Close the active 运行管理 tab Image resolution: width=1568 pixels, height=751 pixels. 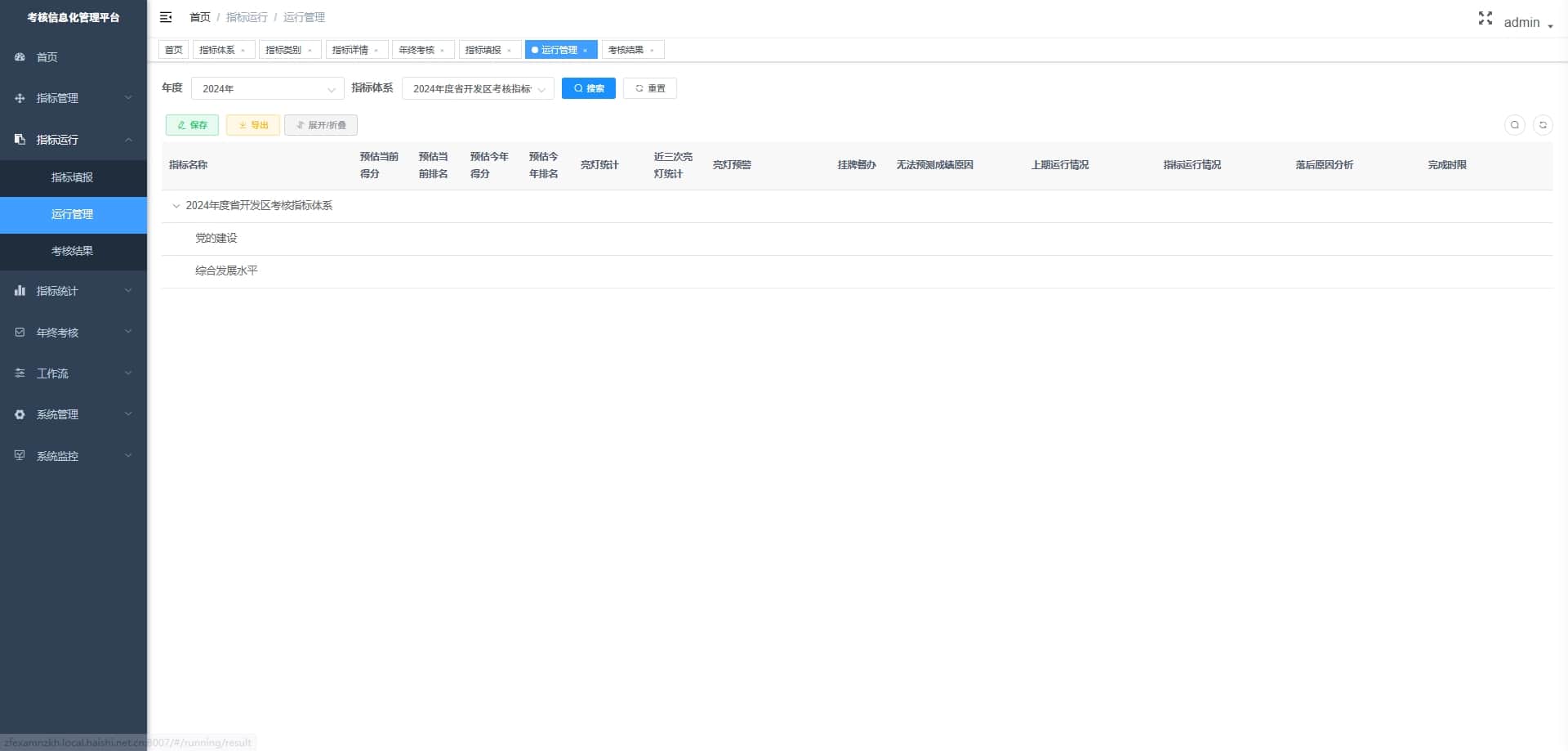click(x=586, y=51)
